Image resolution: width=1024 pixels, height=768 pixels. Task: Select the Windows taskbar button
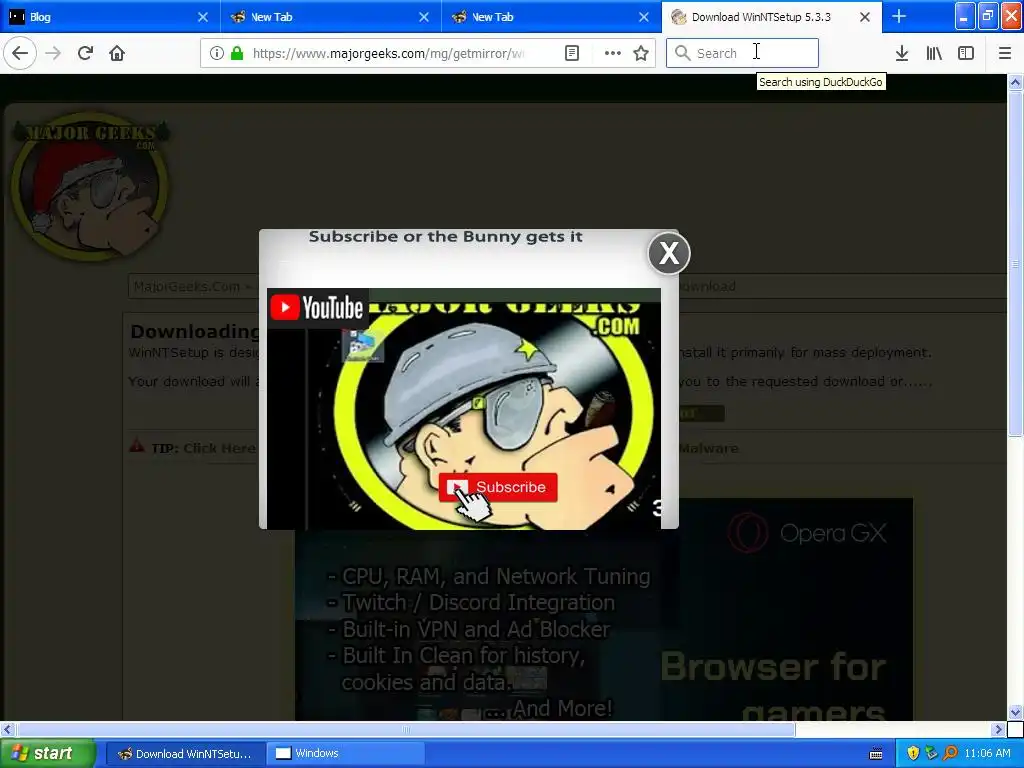point(346,754)
